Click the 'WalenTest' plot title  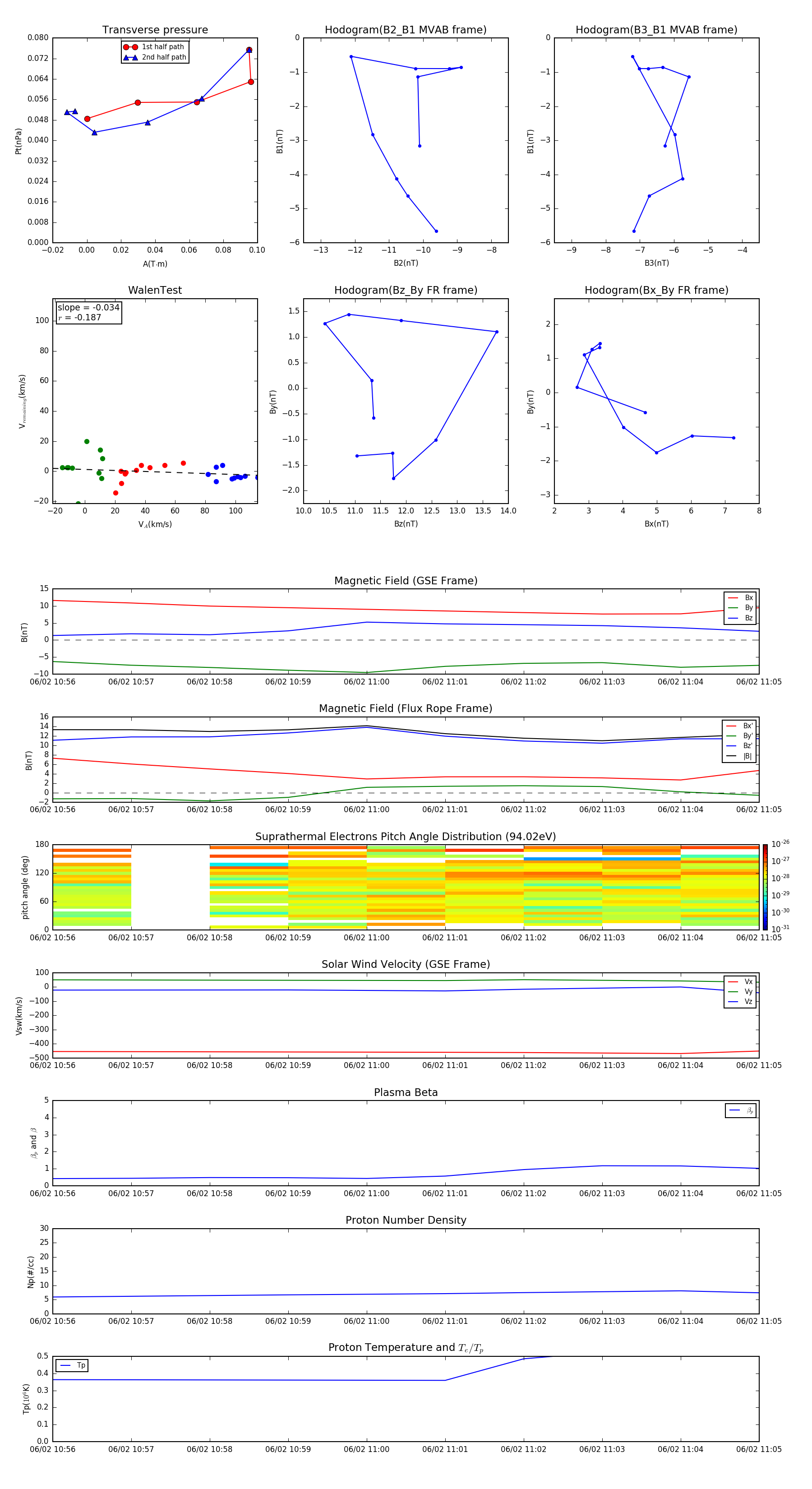pyautogui.click(x=155, y=290)
